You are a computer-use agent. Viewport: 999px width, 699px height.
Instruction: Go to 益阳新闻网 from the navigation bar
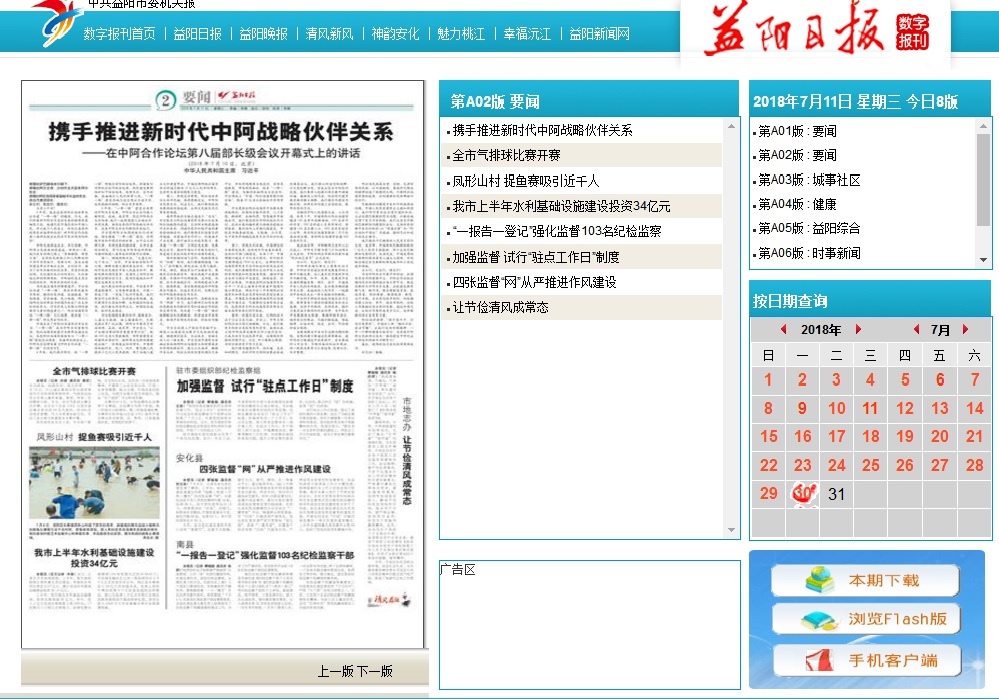click(x=599, y=34)
